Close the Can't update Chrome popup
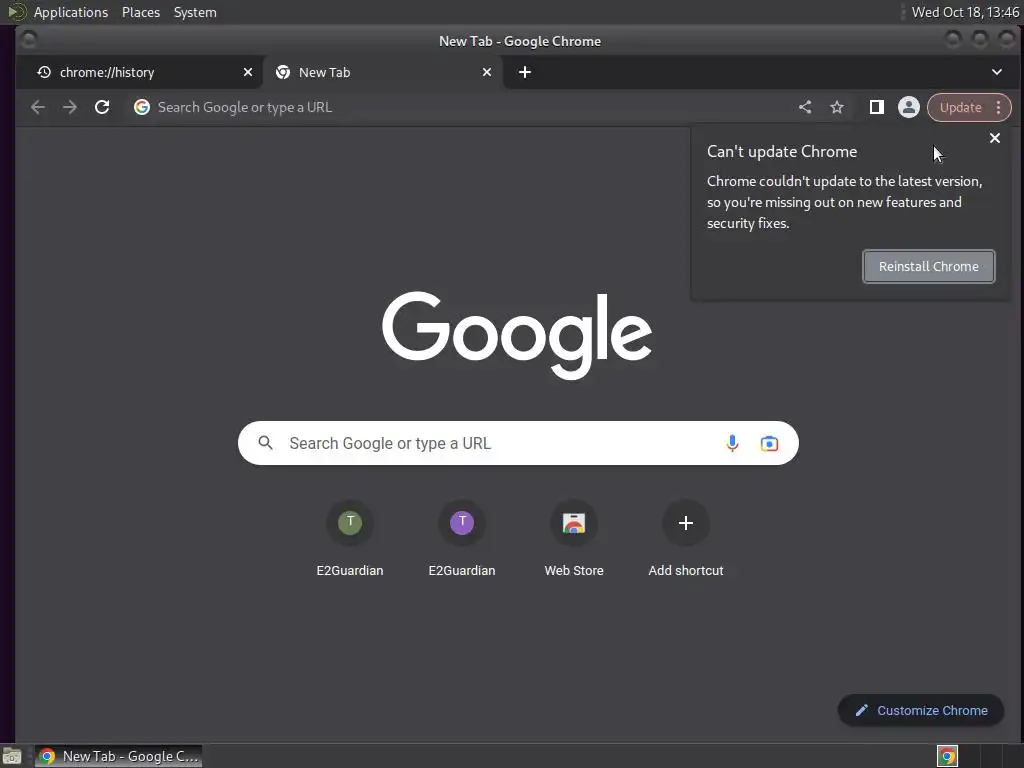The height and width of the screenshot is (768, 1024). (x=995, y=138)
